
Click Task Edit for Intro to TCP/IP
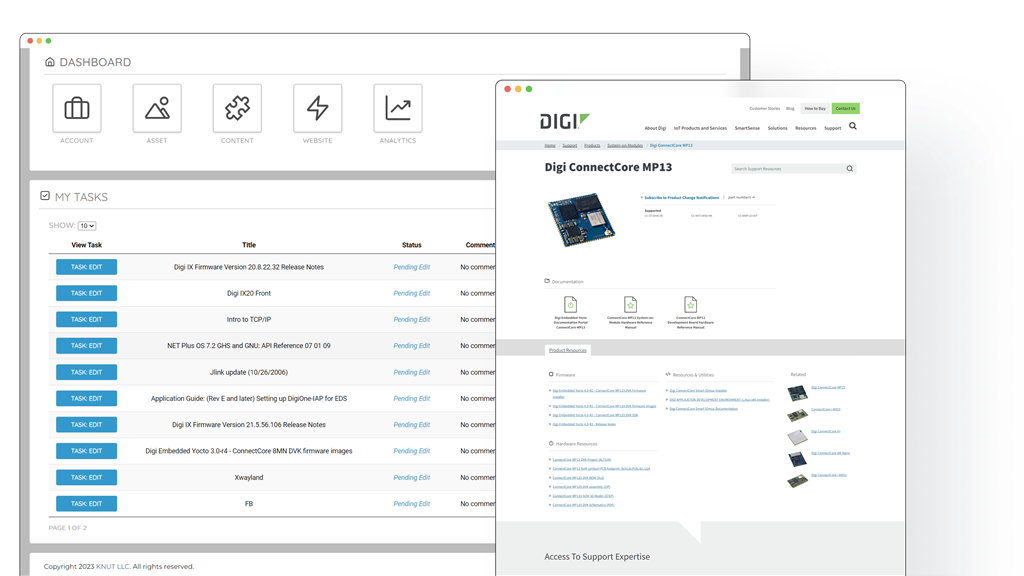pos(86,319)
